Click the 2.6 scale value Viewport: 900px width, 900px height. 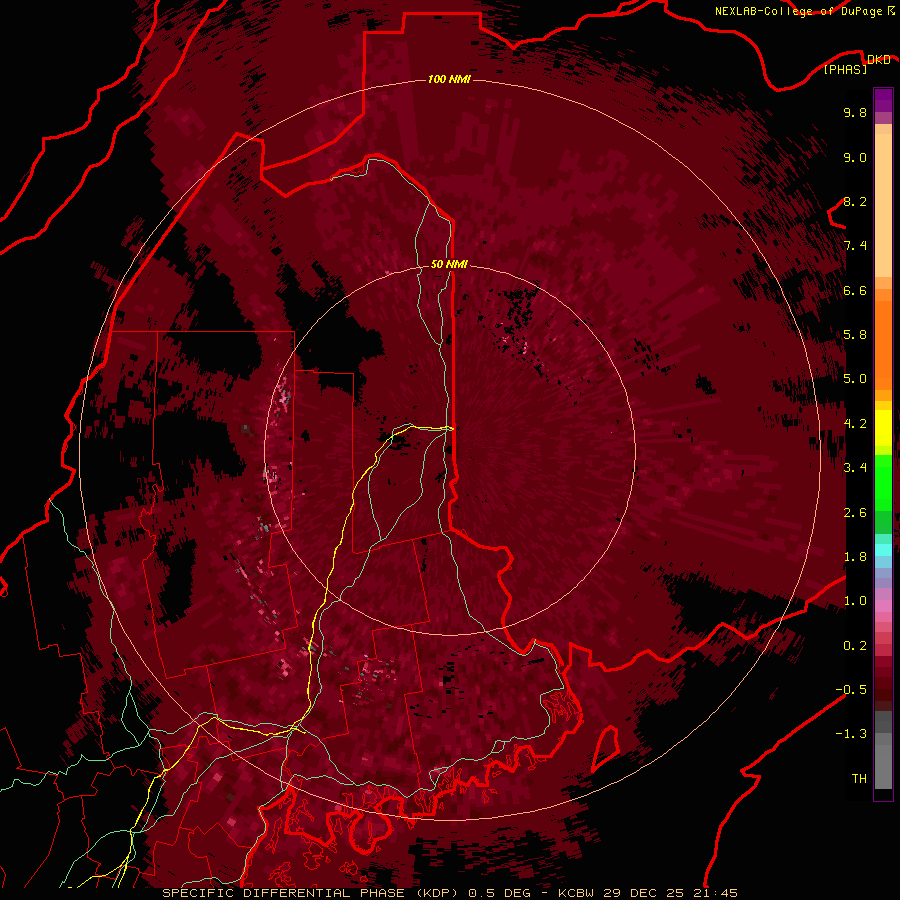(855, 513)
